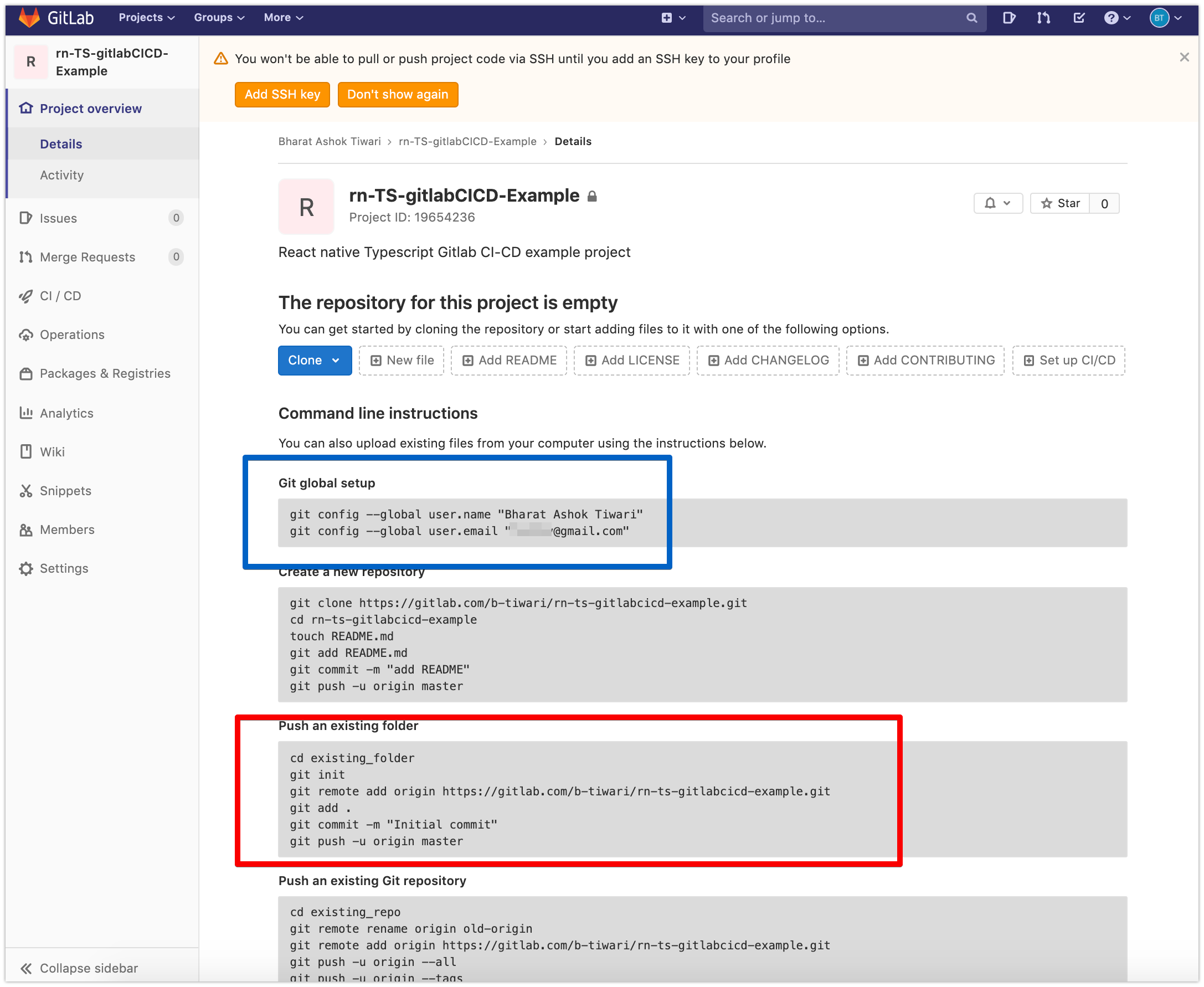Viewport: 1204px width, 987px height.
Task: View project Analytics
Action: coord(66,413)
